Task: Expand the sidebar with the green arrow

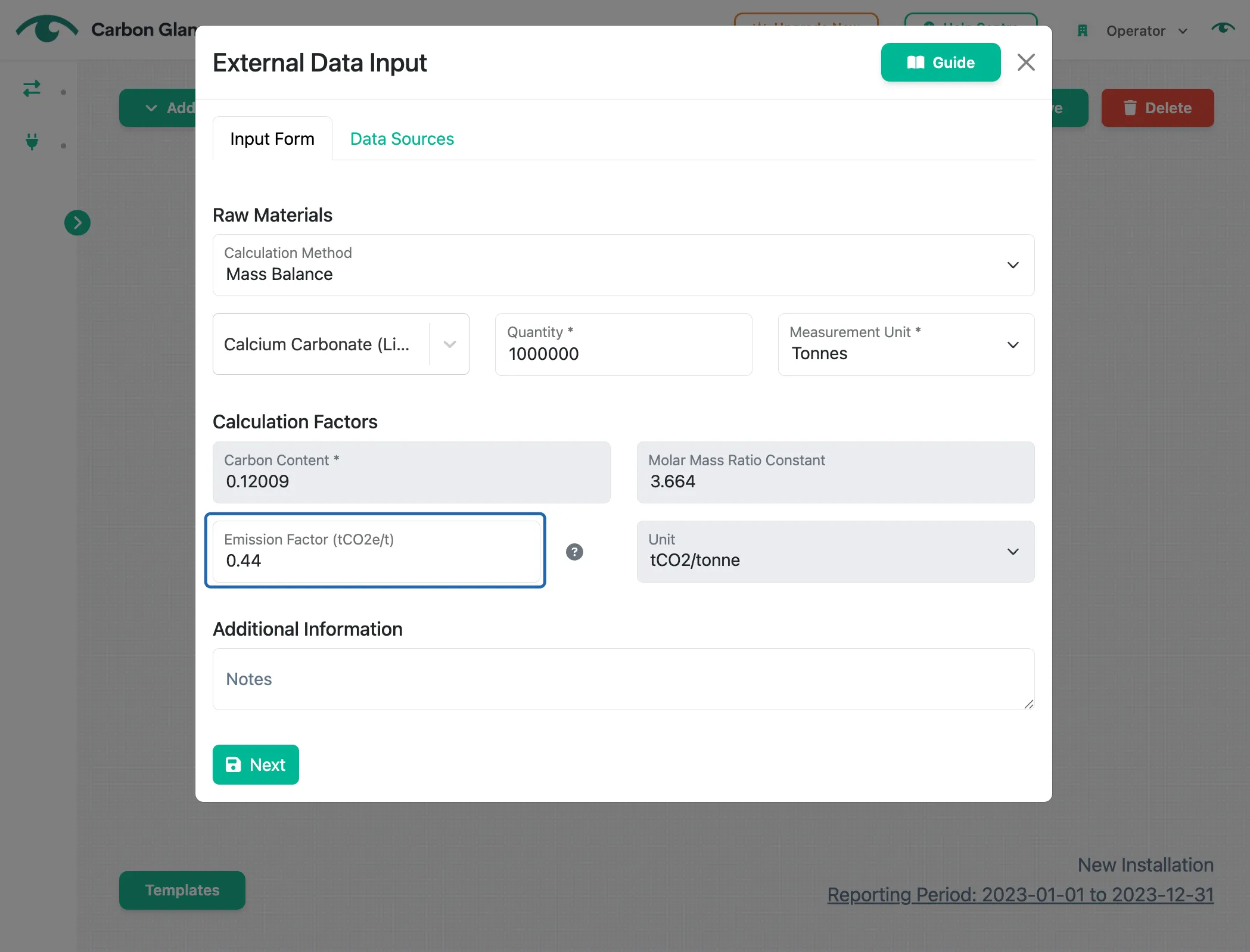Action: tap(77, 223)
